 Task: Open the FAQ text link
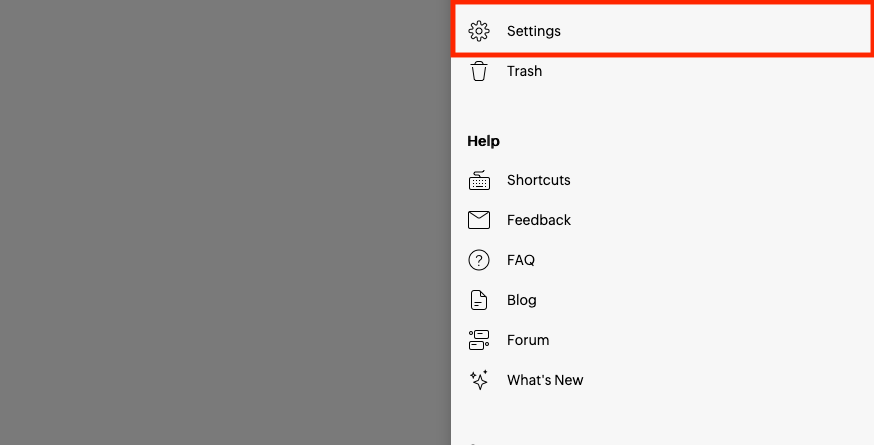click(520, 260)
